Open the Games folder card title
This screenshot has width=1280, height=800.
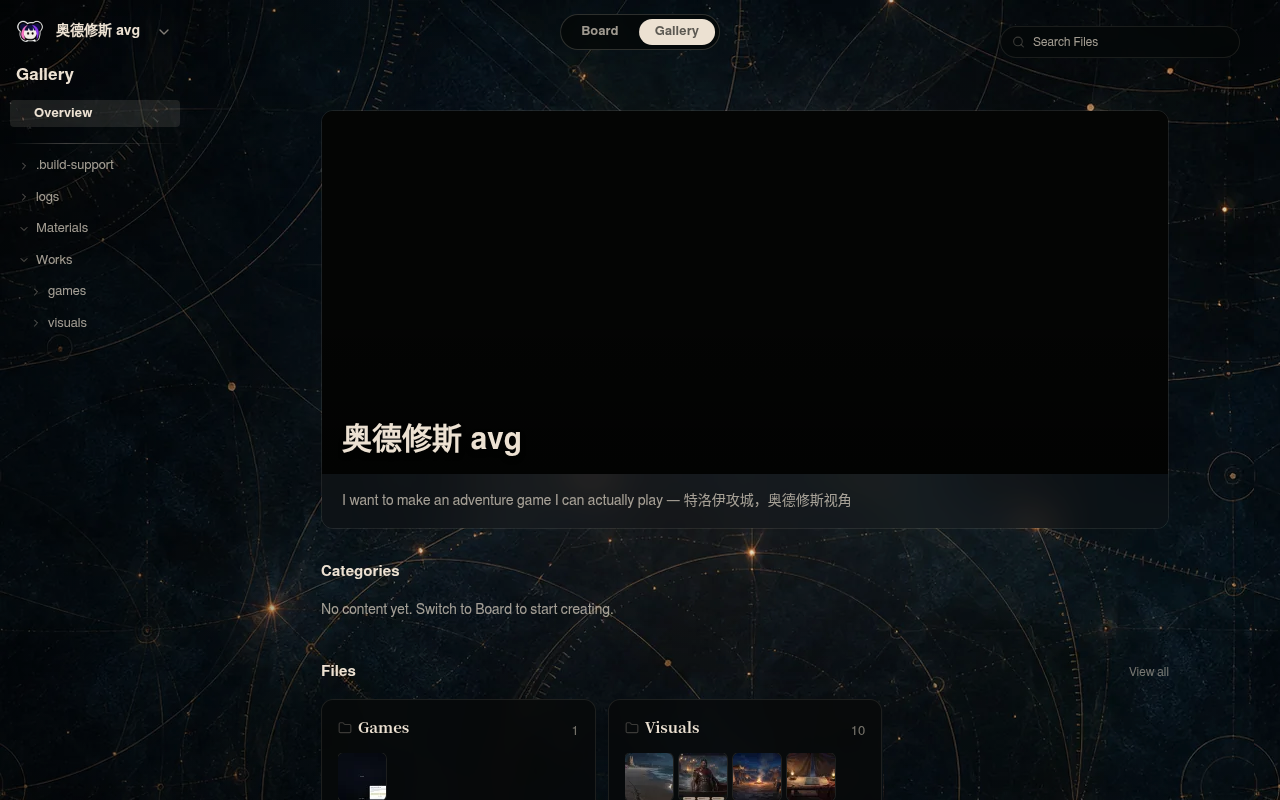[x=383, y=728]
